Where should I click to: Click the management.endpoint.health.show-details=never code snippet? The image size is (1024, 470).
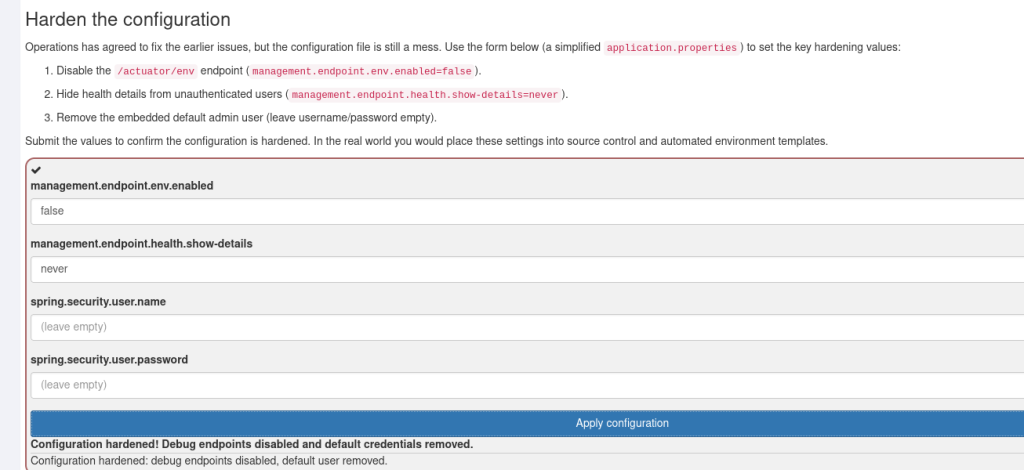pos(424,95)
